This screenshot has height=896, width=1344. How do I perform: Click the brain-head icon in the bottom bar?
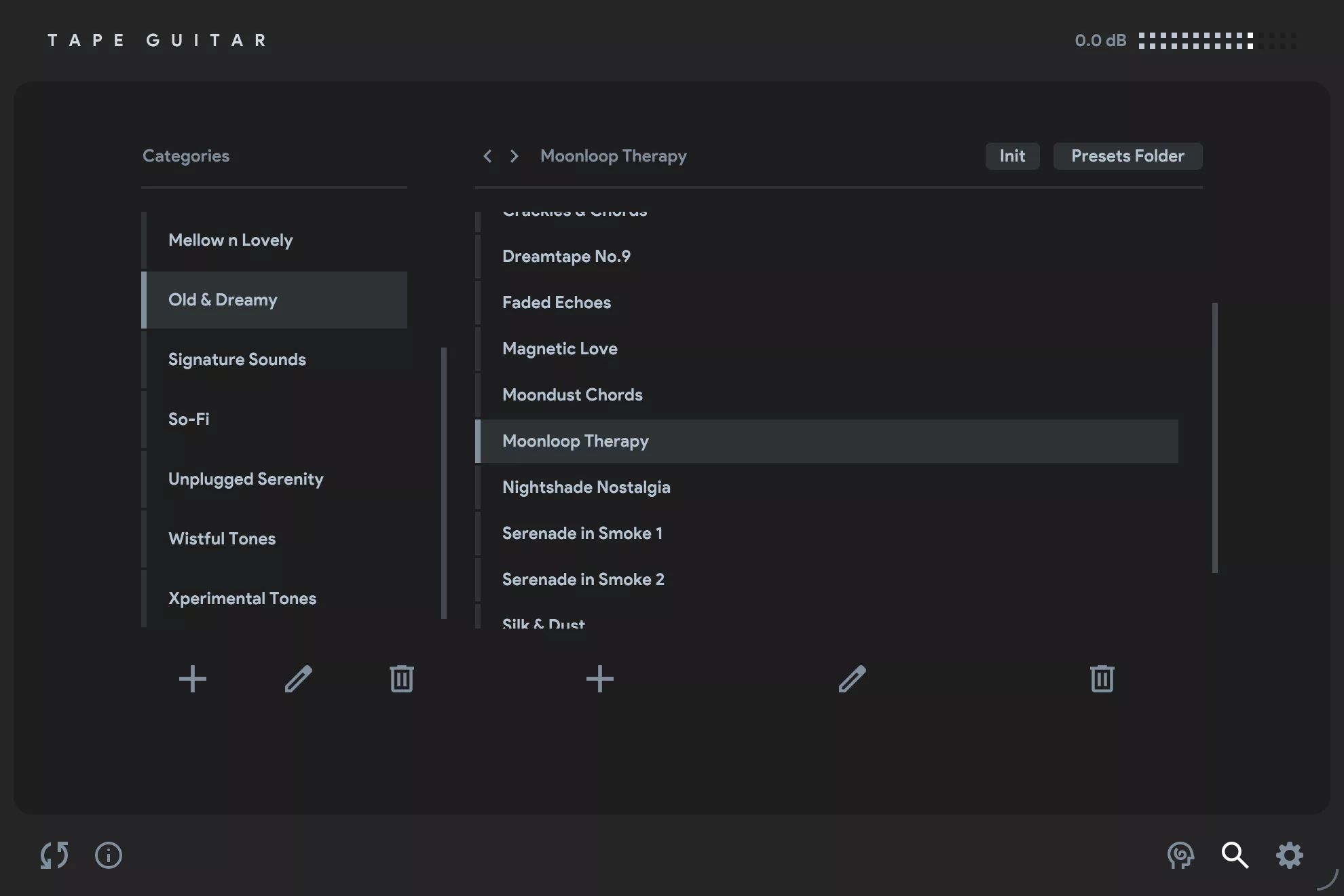coord(1181,856)
